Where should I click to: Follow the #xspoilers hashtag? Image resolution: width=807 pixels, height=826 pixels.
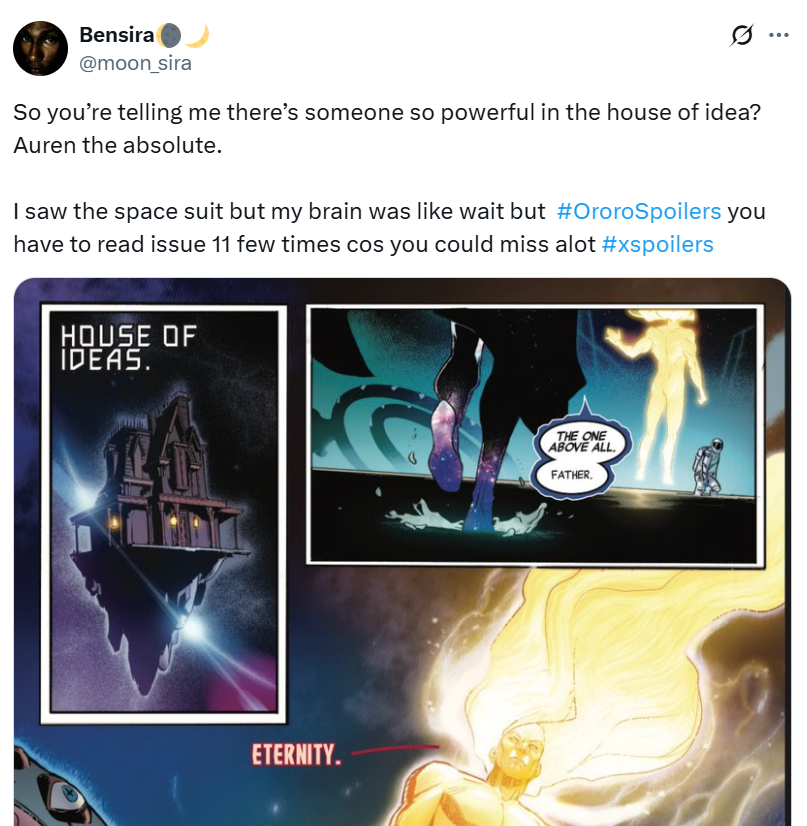[x=657, y=244]
